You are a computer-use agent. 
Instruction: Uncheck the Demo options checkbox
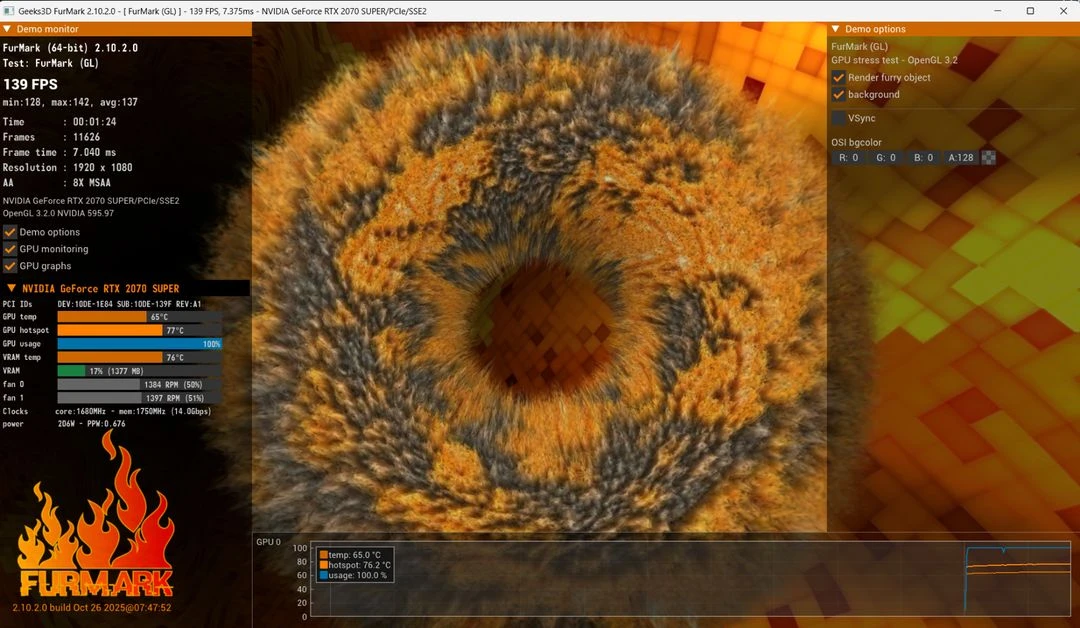pyautogui.click(x=10, y=232)
